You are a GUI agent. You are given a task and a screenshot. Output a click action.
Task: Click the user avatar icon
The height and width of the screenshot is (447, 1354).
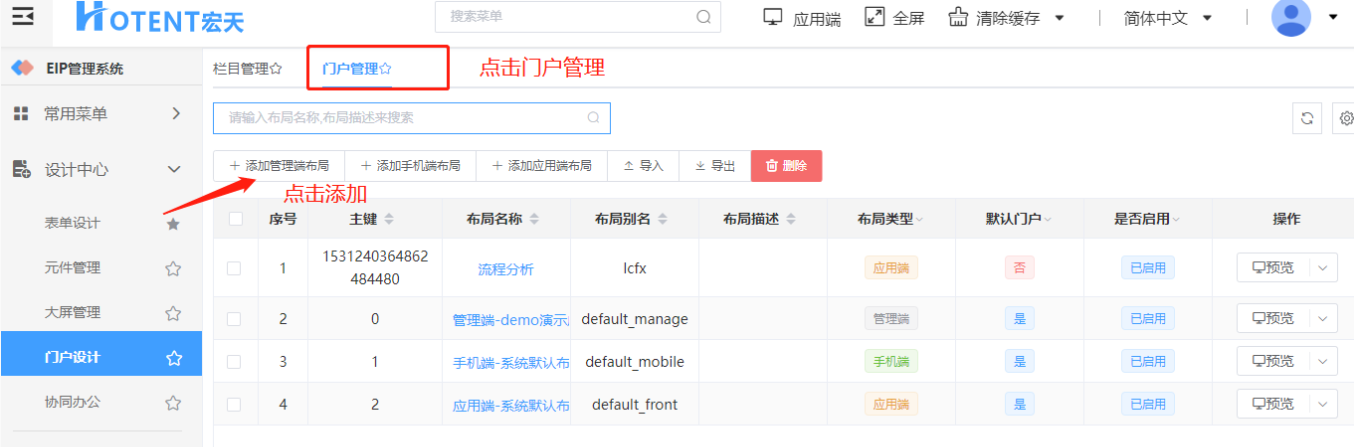(x=1291, y=17)
